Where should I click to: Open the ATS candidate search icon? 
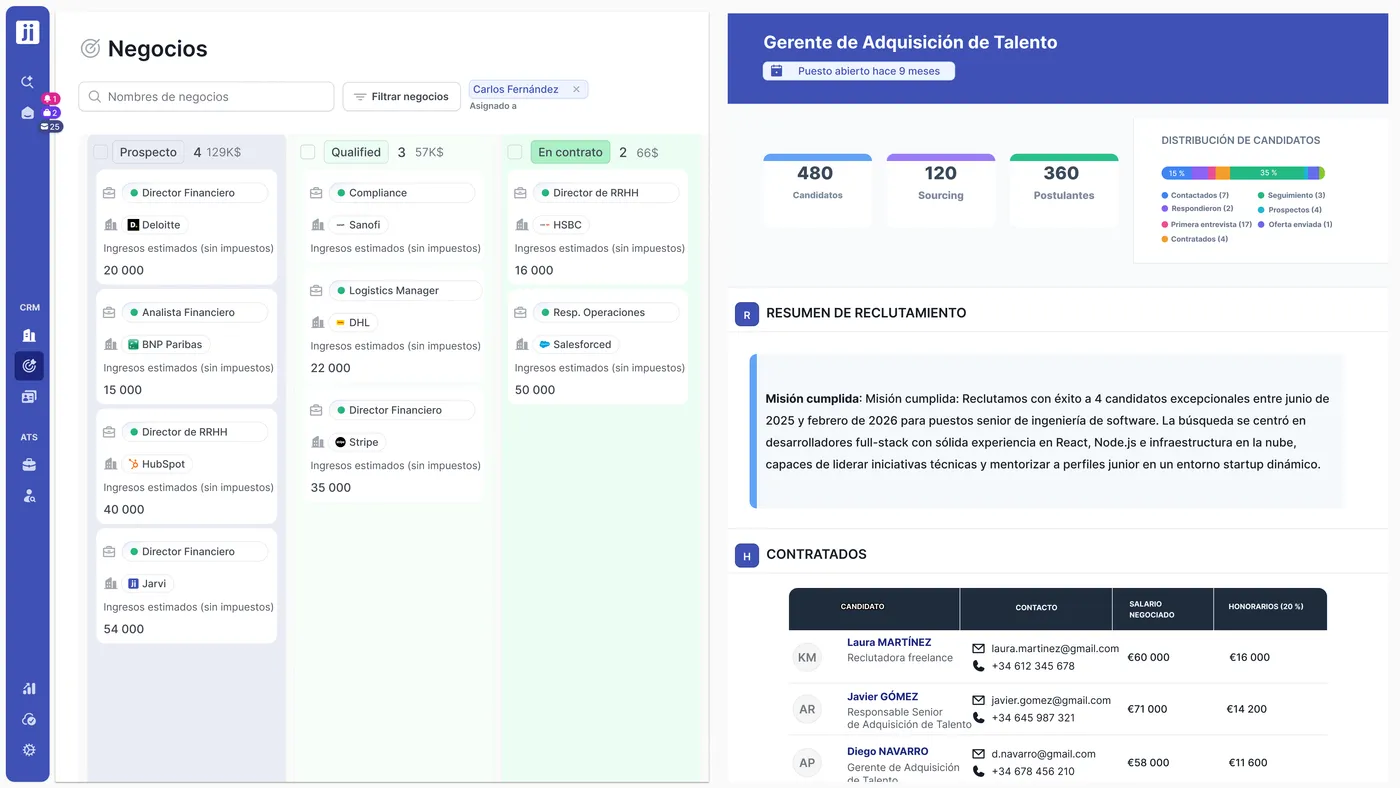[29, 496]
